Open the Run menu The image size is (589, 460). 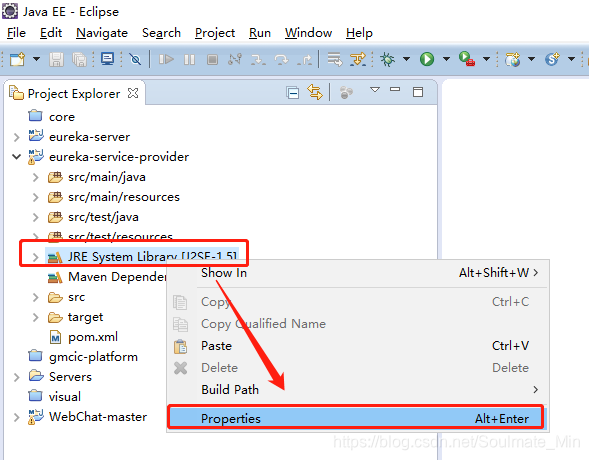[x=260, y=33]
